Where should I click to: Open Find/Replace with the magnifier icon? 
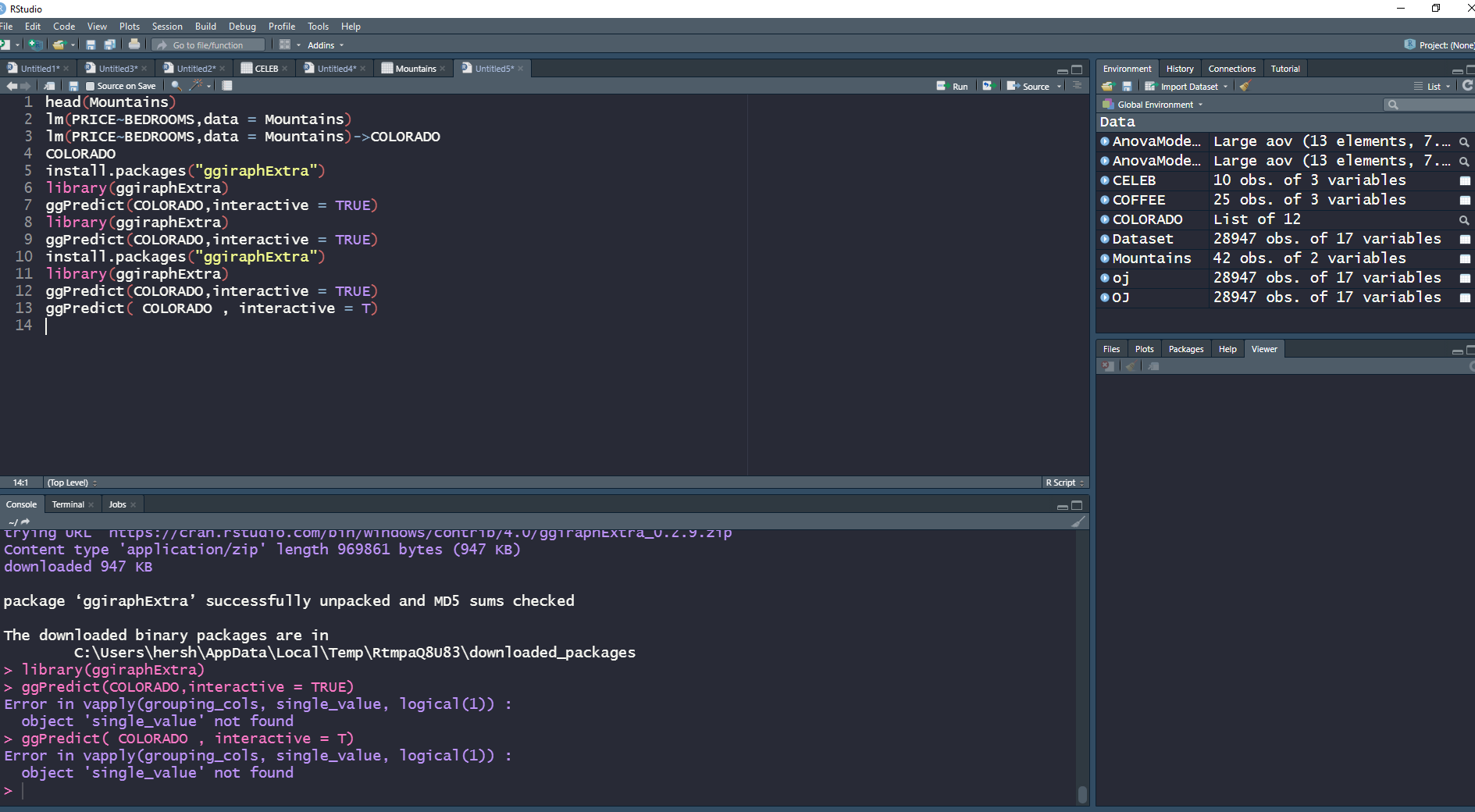tap(176, 85)
